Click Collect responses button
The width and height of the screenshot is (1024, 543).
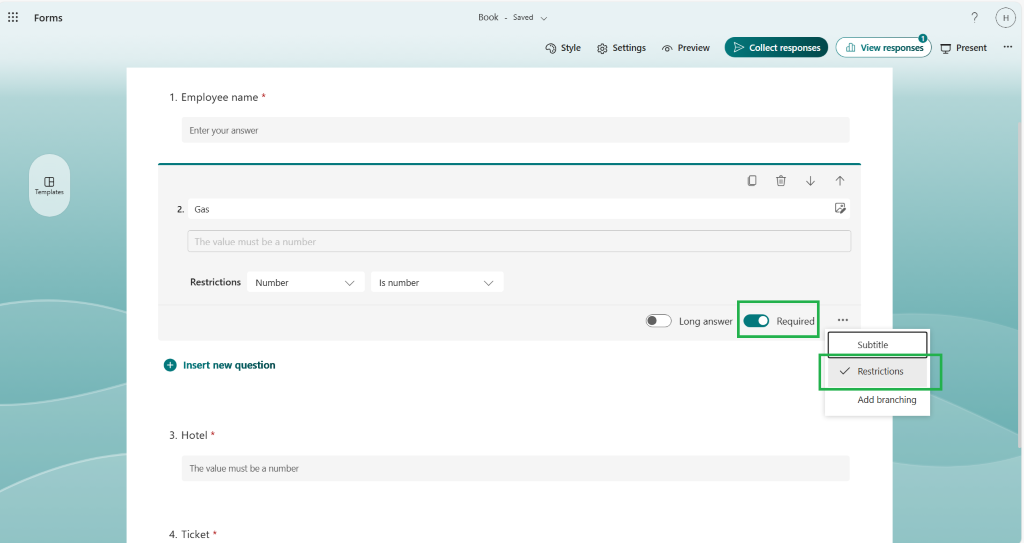(776, 48)
